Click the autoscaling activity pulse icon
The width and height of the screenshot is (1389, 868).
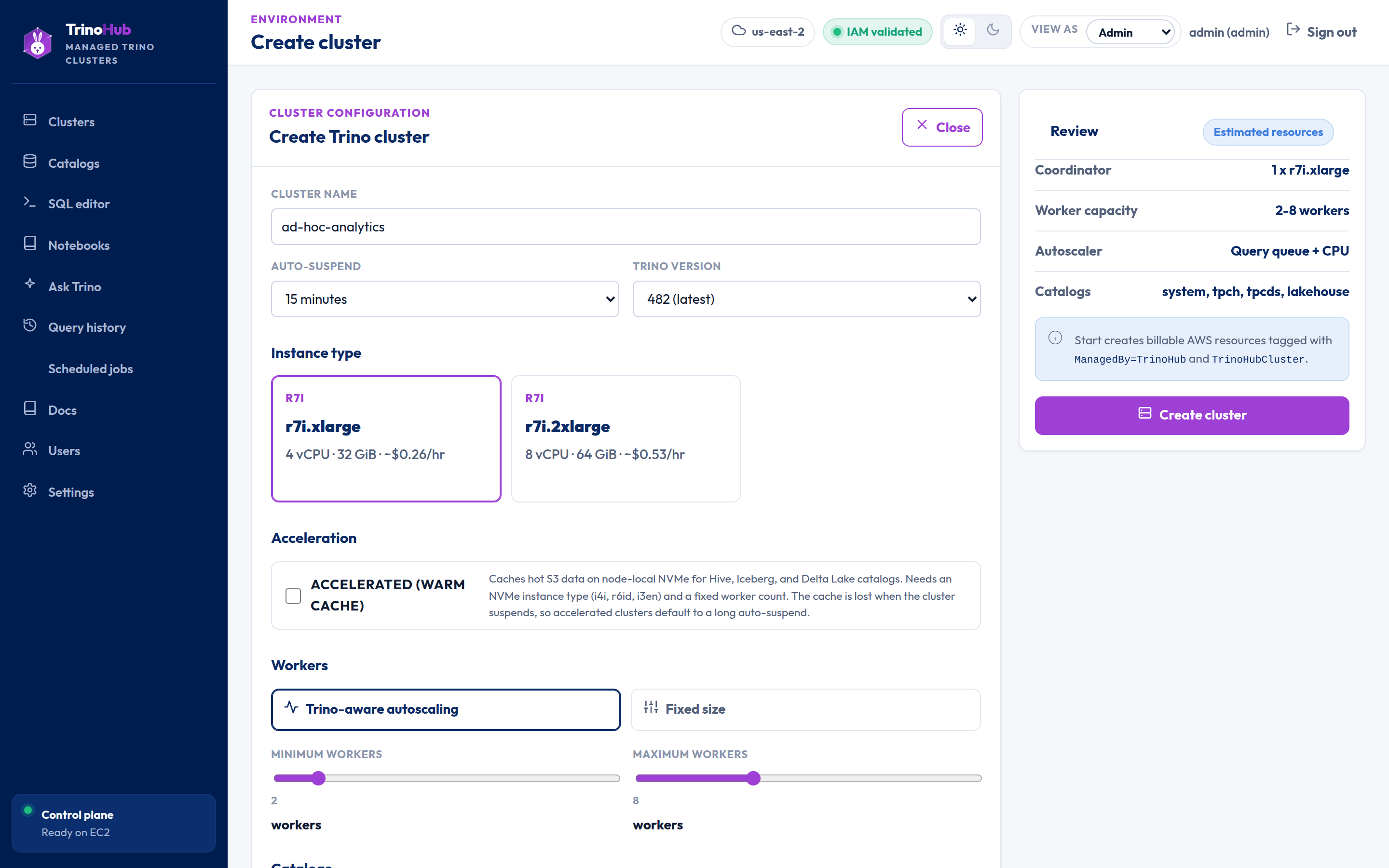click(291, 707)
